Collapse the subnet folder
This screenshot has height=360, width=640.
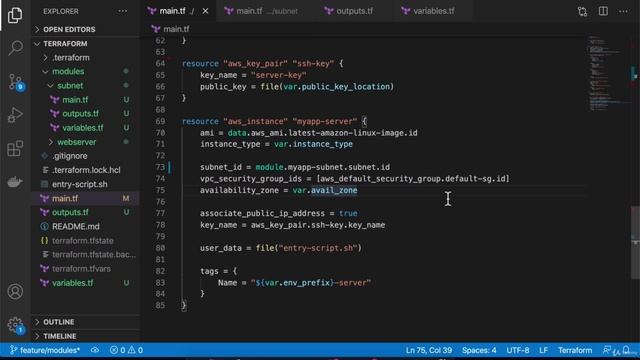pyautogui.click(x=85, y=86)
